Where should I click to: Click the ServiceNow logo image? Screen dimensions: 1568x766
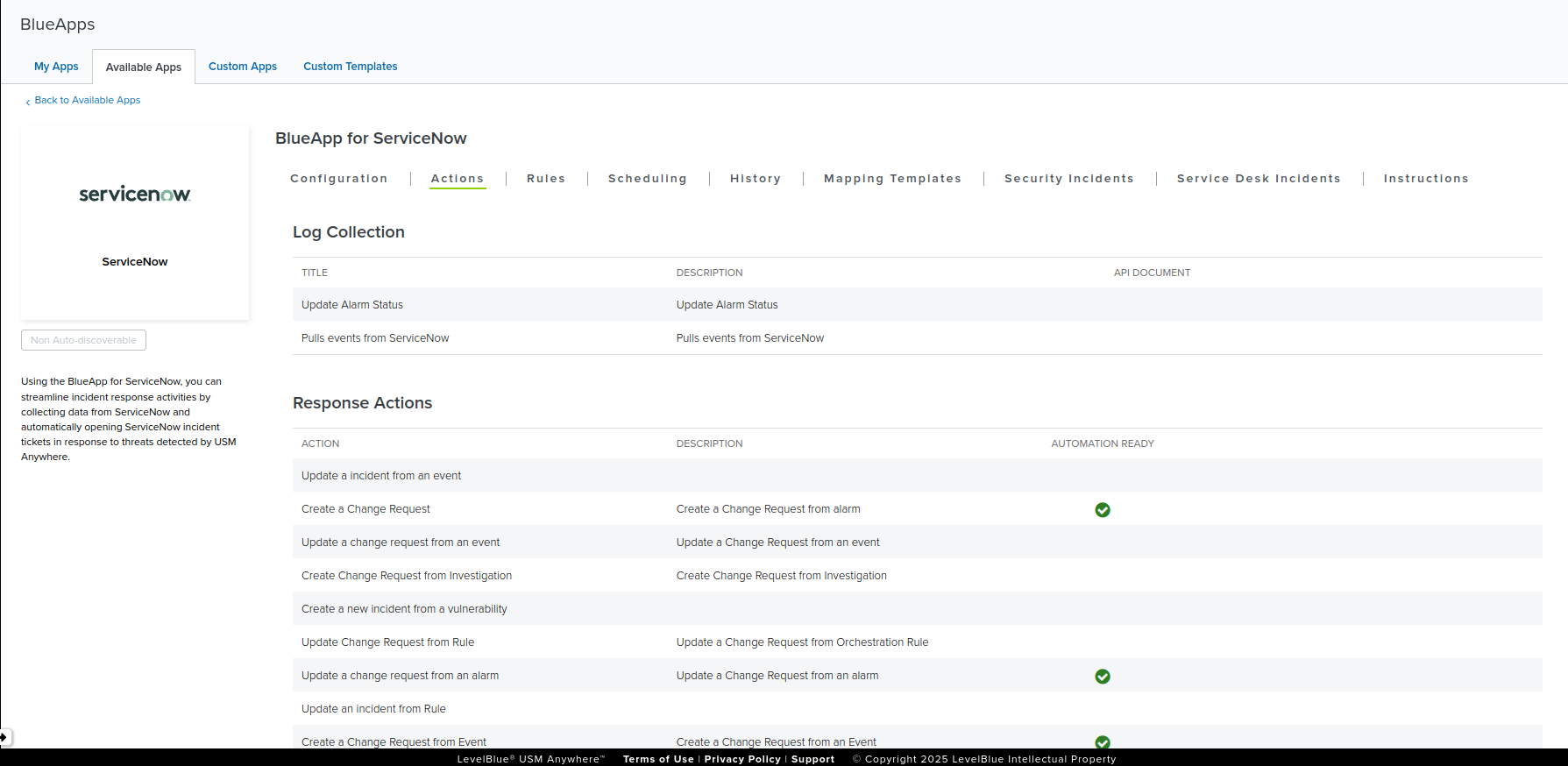tap(135, 194)
